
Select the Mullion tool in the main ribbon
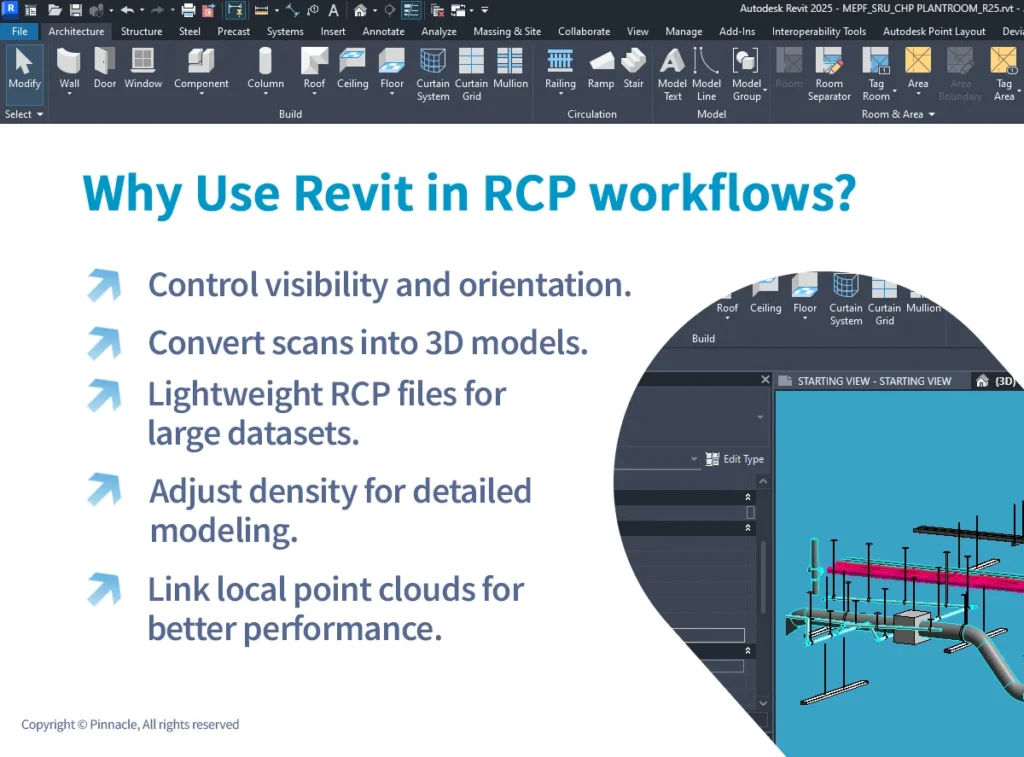coord(510,70)
